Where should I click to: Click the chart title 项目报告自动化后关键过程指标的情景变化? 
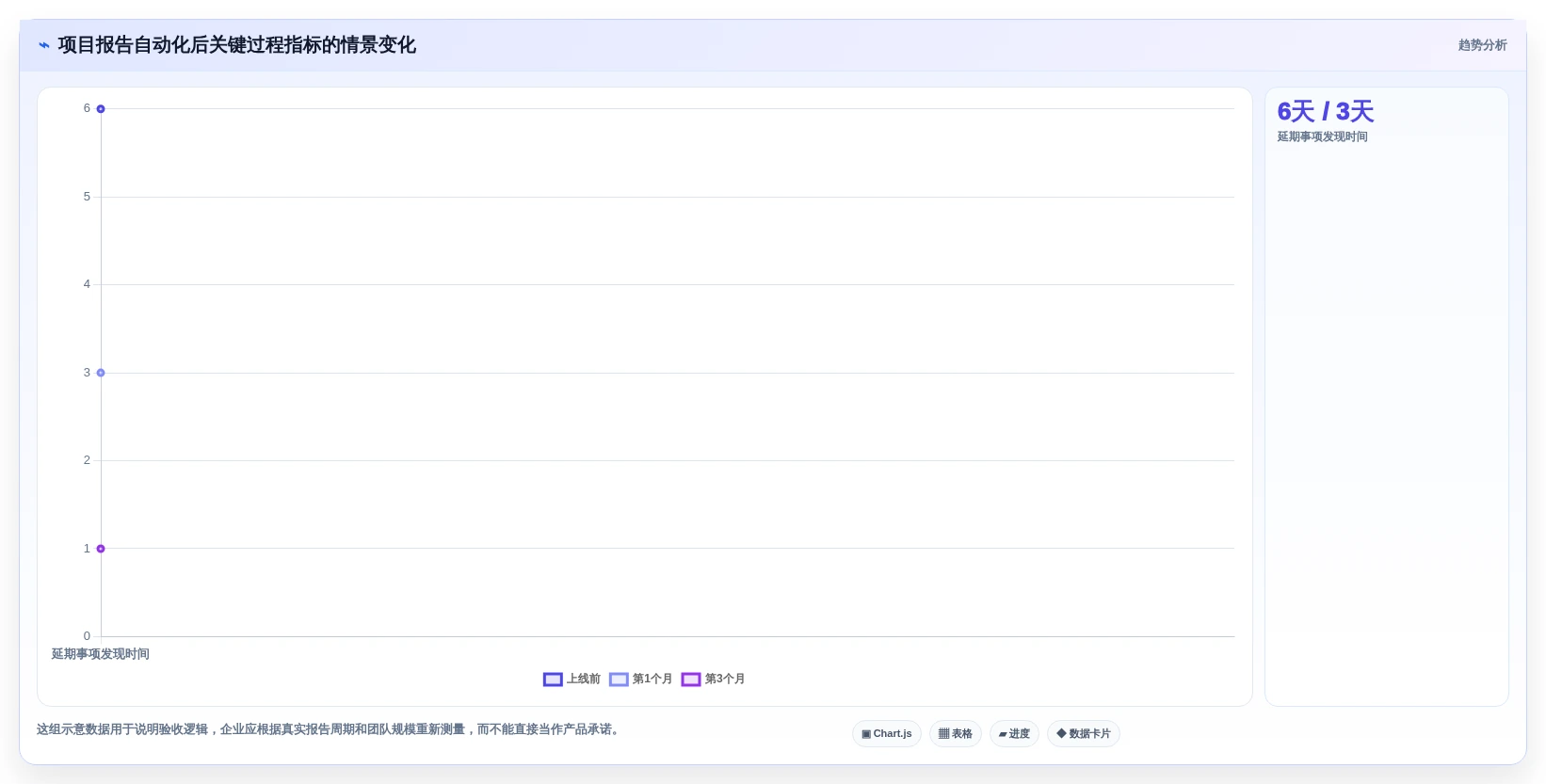236,45
